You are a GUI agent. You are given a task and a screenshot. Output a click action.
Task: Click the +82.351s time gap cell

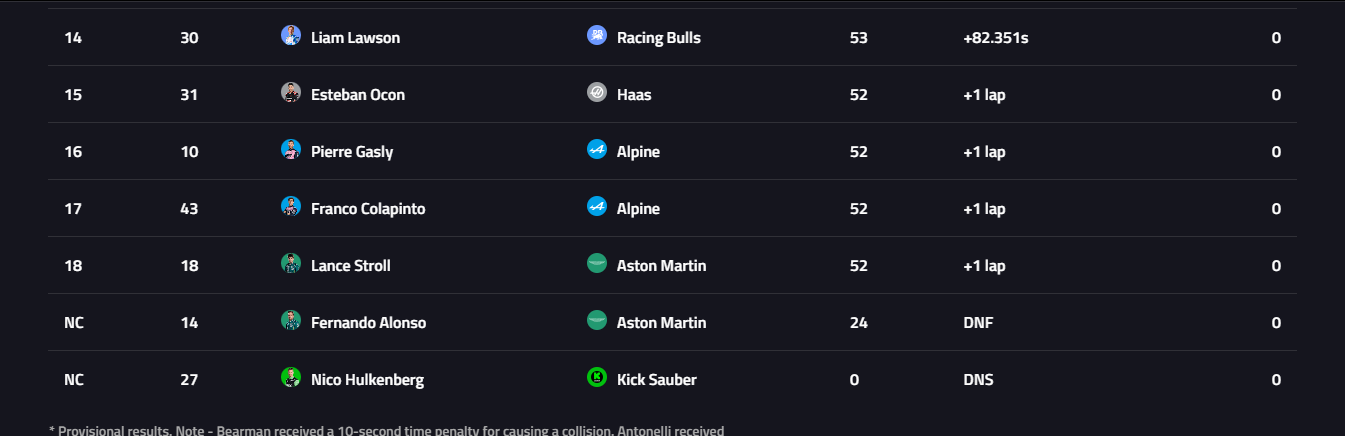995,38
